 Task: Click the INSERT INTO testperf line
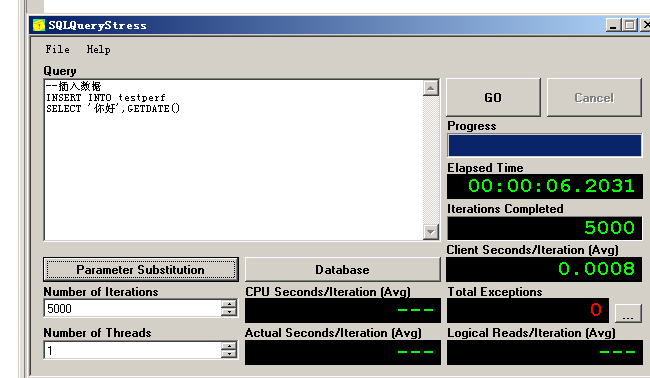(106, 98)
